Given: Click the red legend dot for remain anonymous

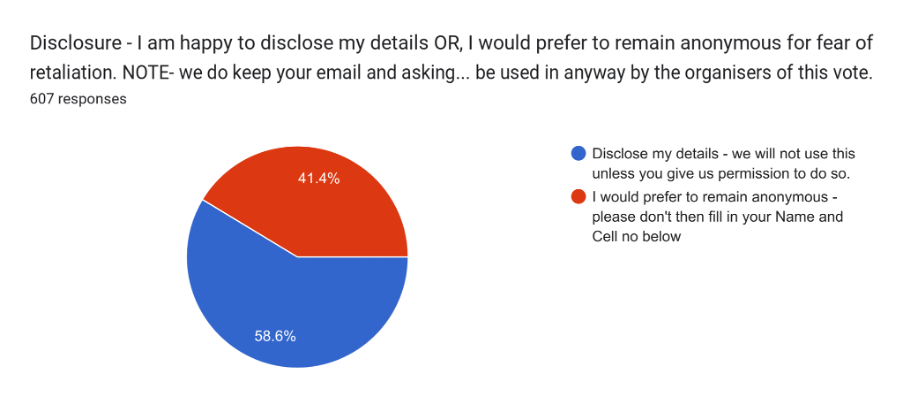Looking at the screenshot, I should tap(578, 197).
